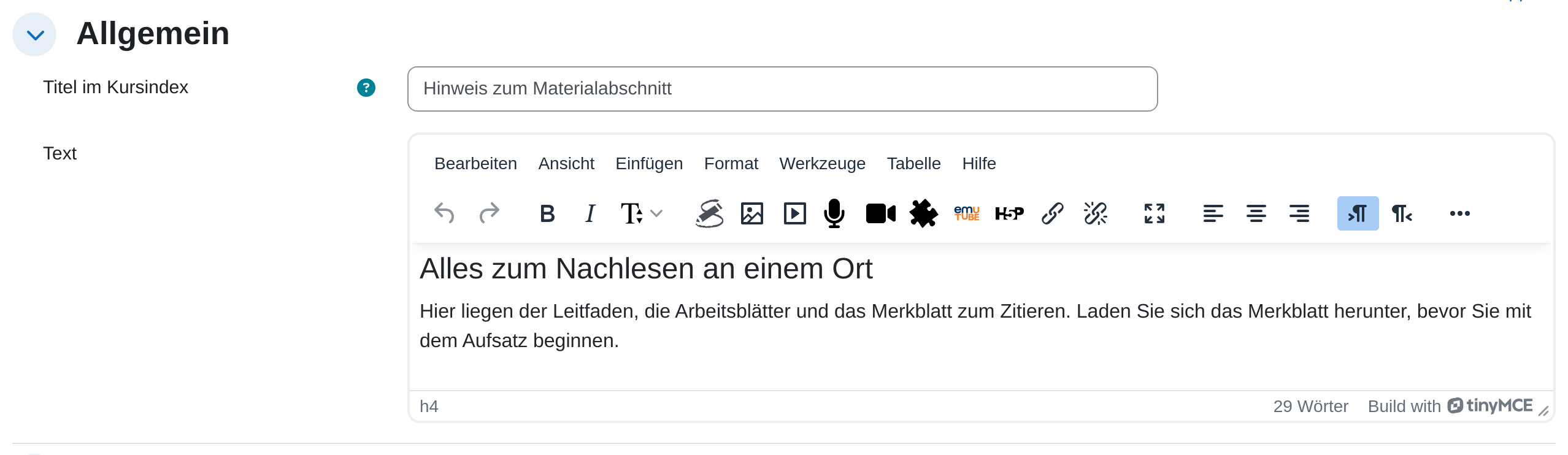Toggle bold formatting
Image resolution: width=1568 pixels, height=455 pixels.
[547, 213]
